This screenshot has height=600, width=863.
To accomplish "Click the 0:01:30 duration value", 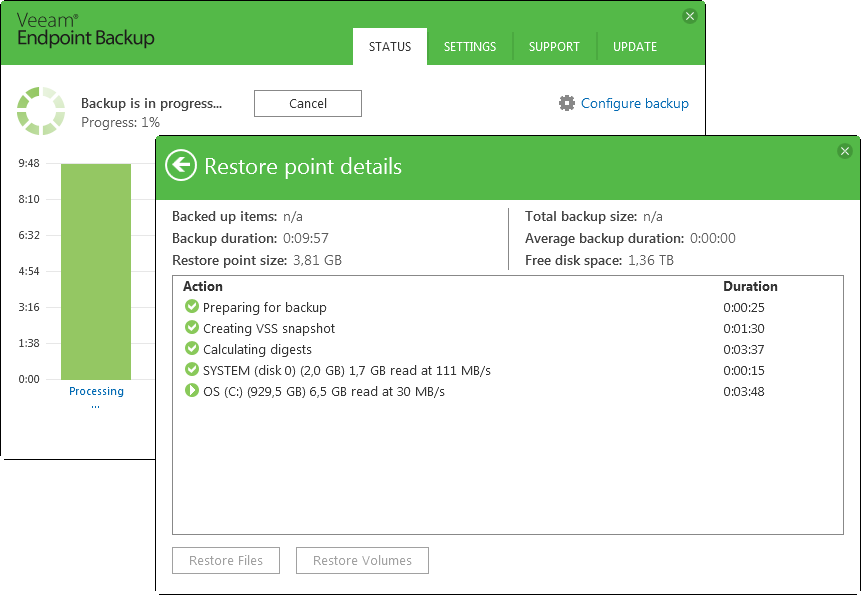I will [744, 328].
